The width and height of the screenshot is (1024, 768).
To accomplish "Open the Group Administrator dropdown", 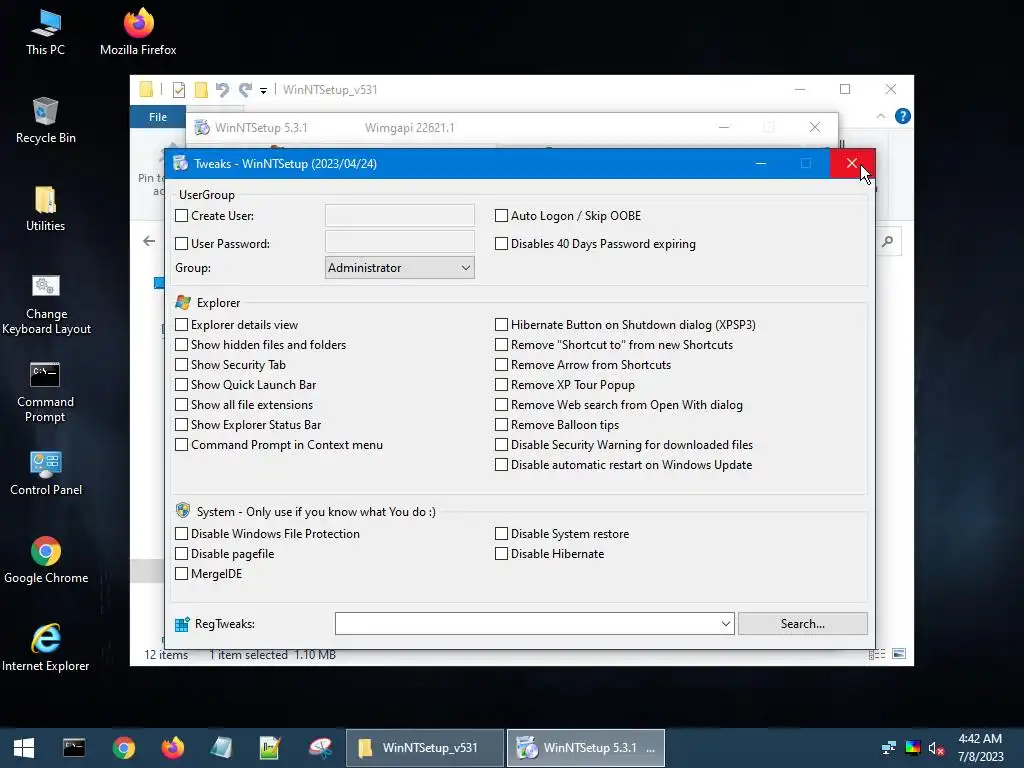I will (x=400, y=268).
